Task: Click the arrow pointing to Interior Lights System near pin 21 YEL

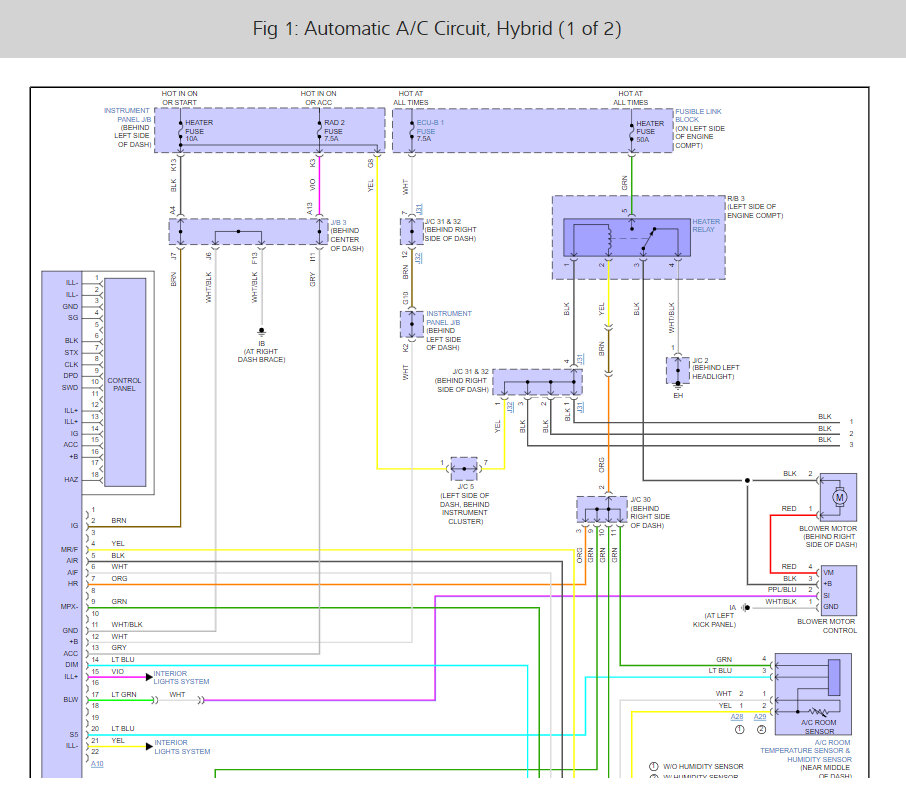Action: [149, 746]
